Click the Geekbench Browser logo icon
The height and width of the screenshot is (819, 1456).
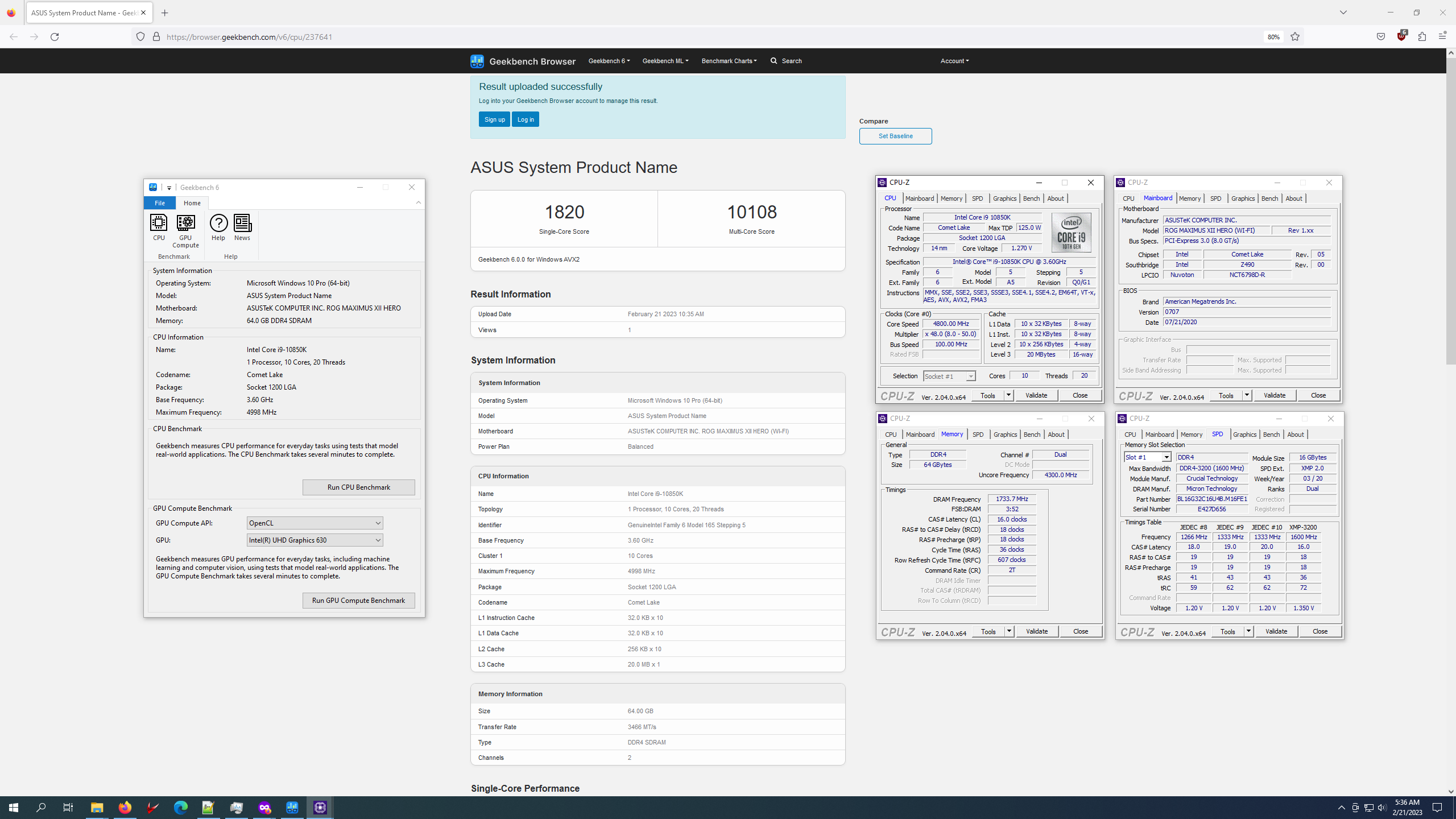477,61
